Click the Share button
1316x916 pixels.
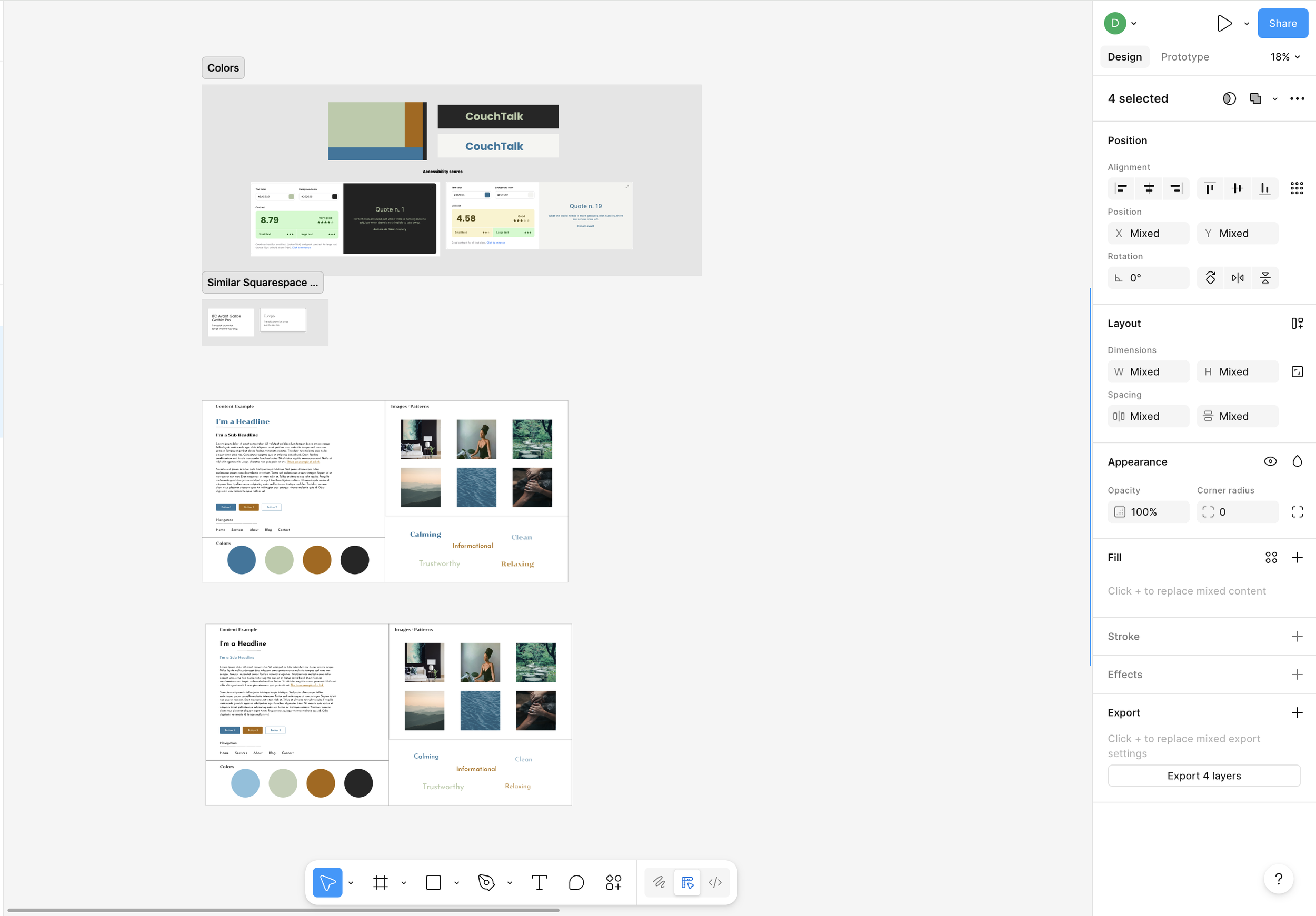(1282, 24)
